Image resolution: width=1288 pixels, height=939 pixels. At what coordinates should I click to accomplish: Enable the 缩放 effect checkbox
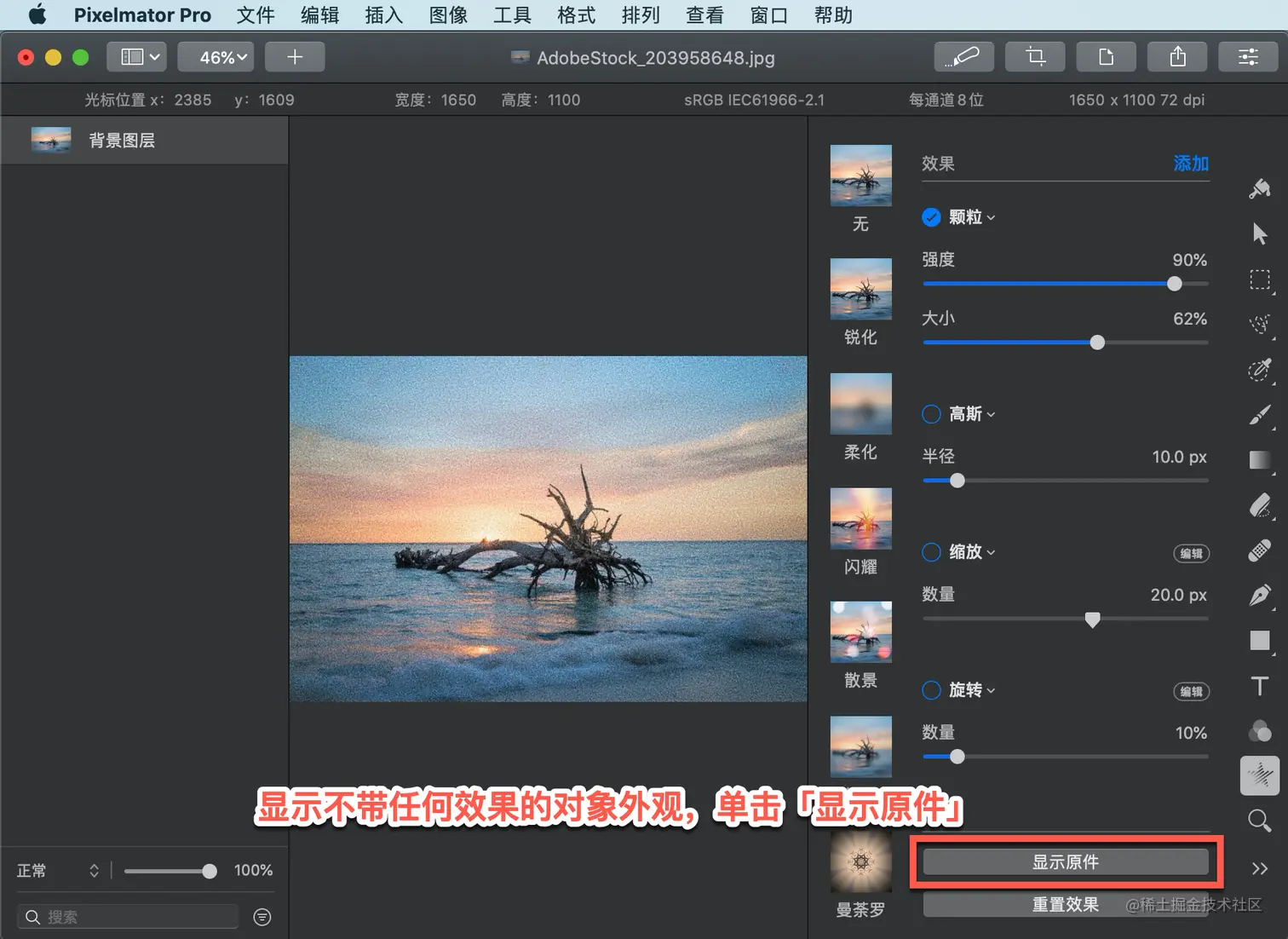tap(931, 552)
